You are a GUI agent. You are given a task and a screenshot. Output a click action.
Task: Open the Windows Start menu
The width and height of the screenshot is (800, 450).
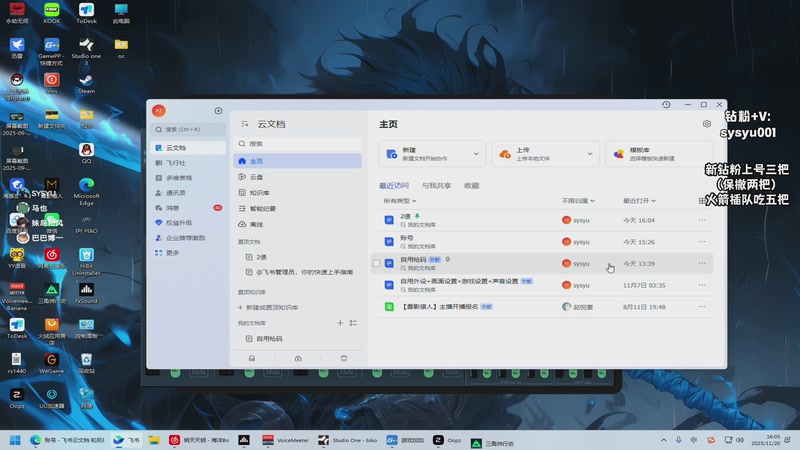pos(15,440)
